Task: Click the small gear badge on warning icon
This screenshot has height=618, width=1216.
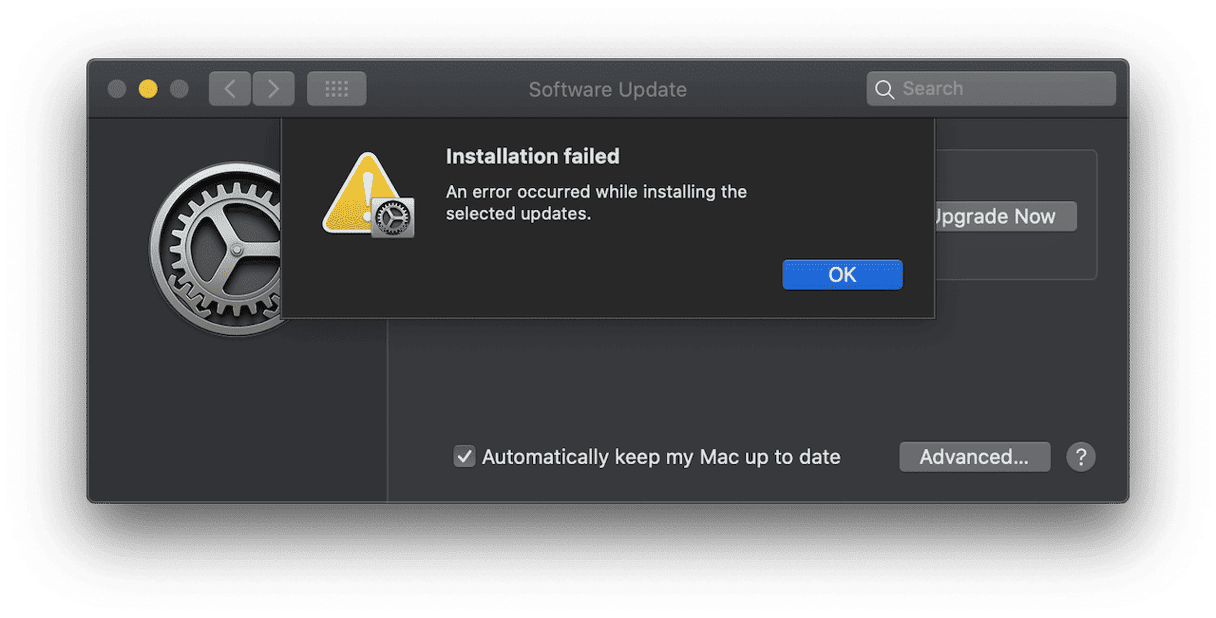Action: click(393, 216)
